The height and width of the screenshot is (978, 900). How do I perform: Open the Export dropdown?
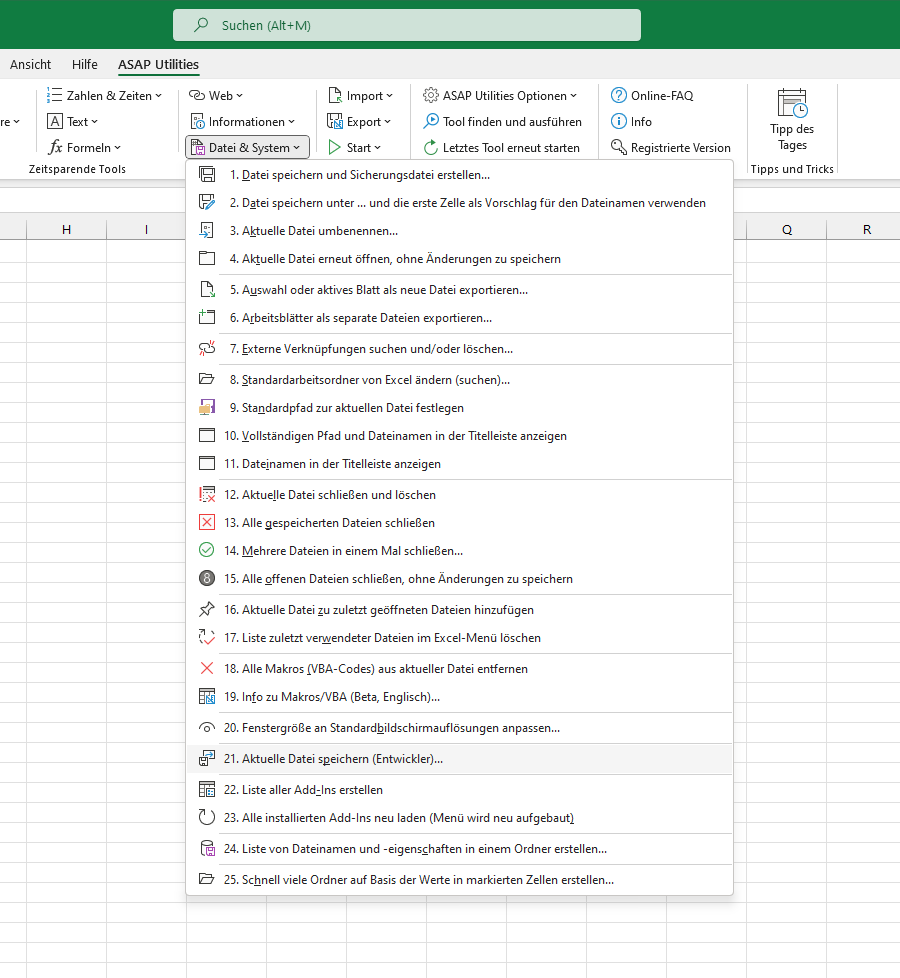click(359, 122)
